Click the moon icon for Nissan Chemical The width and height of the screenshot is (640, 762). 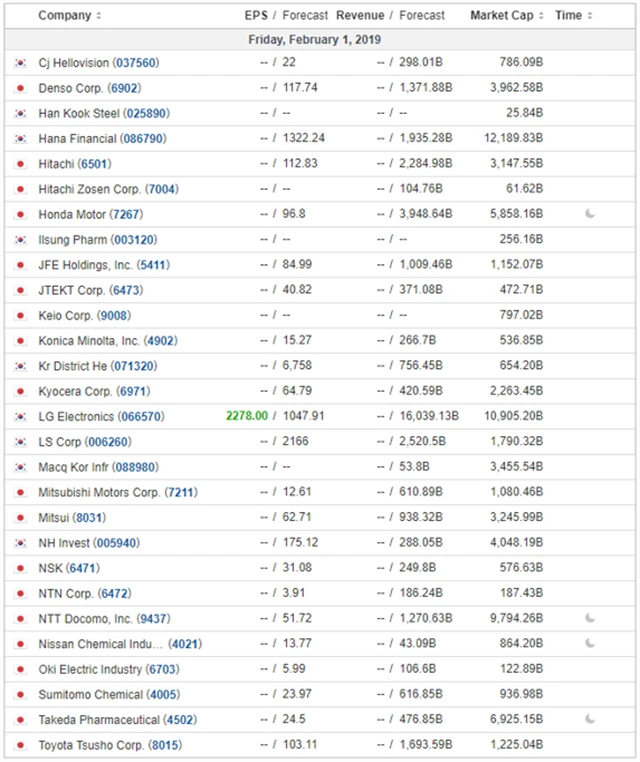click(590, 643)
